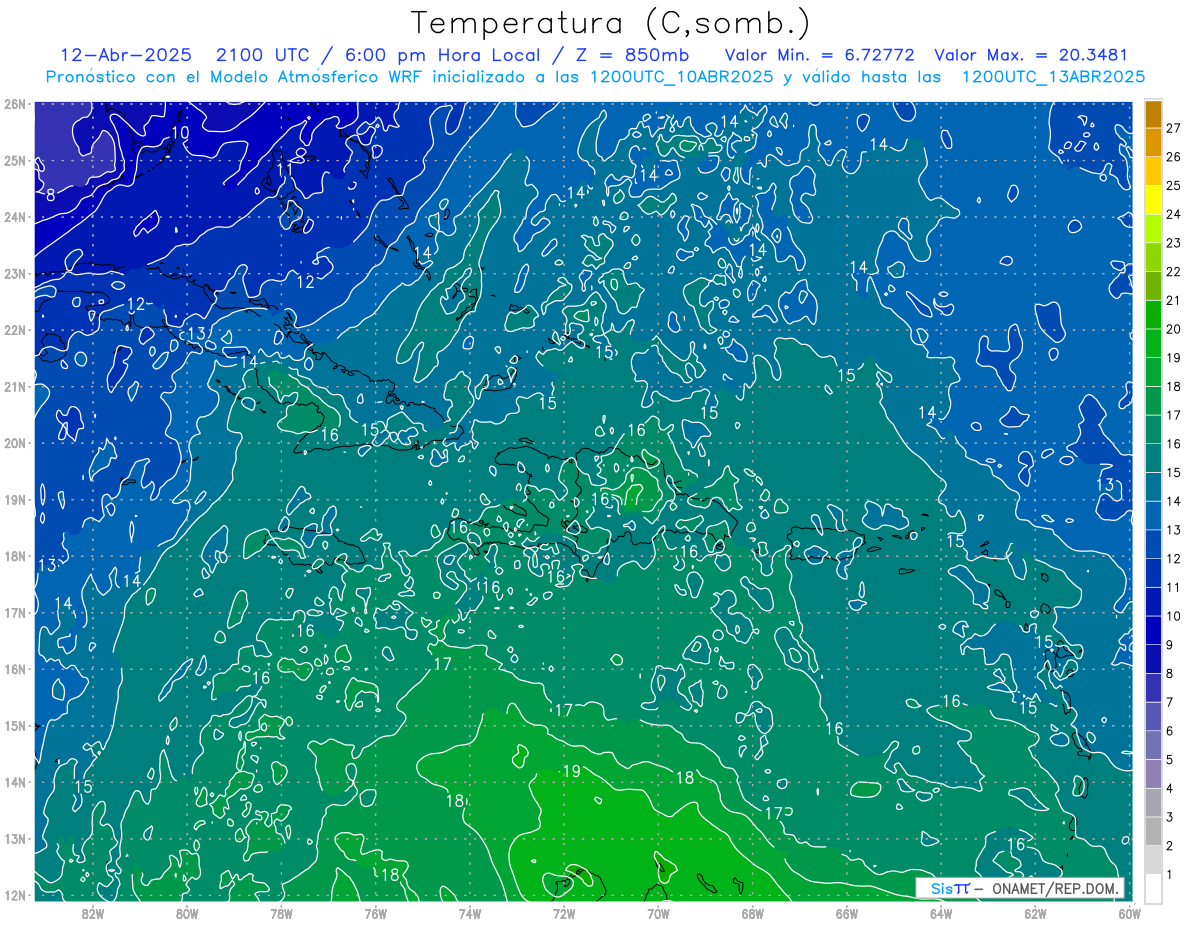
Task: Click the "1" label on the color scale
Action: [x=1169, y=875]
